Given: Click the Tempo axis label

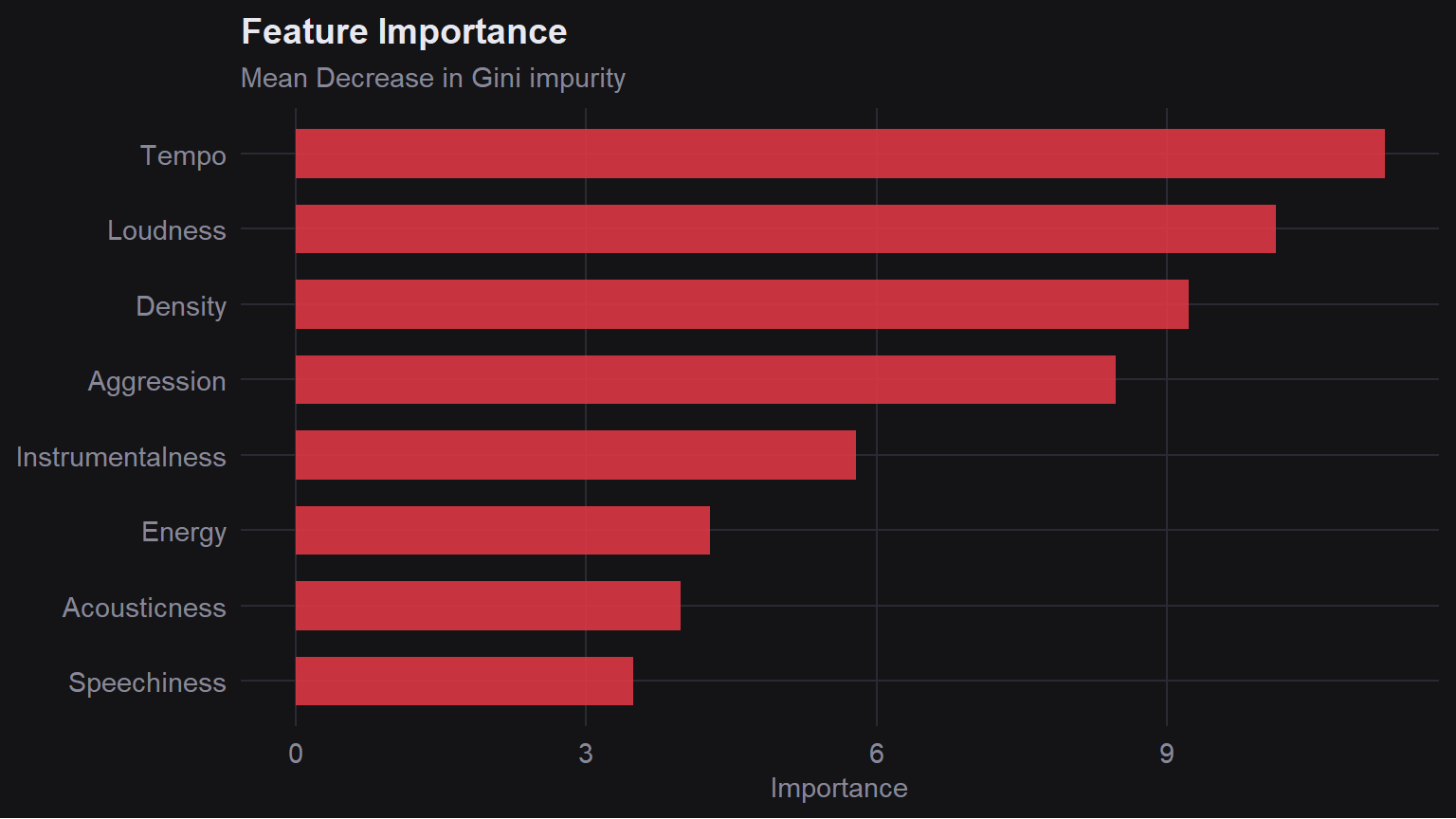Looking at the screenshot, I should pos(183,155).
